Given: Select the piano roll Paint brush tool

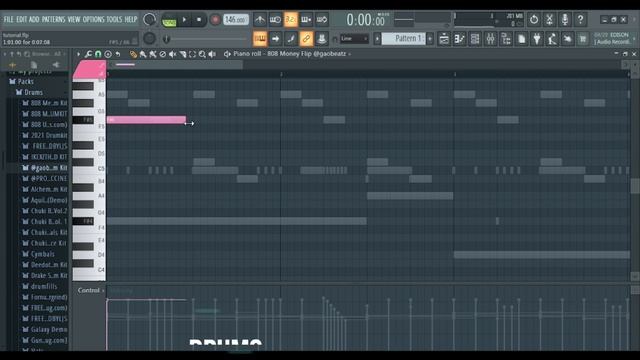Looking at the screenshot, I should 143,54.
